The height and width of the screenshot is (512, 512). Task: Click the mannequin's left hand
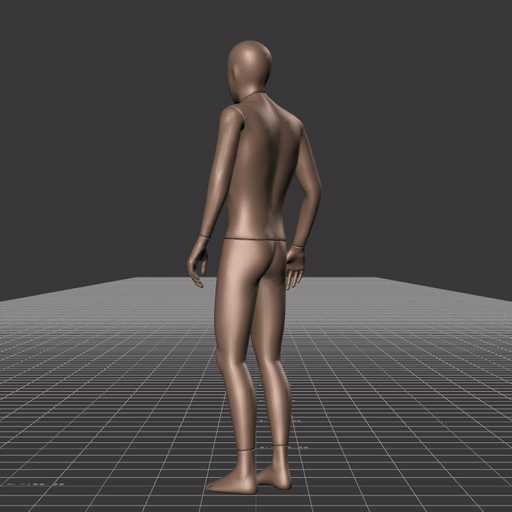tap(198, 262)
